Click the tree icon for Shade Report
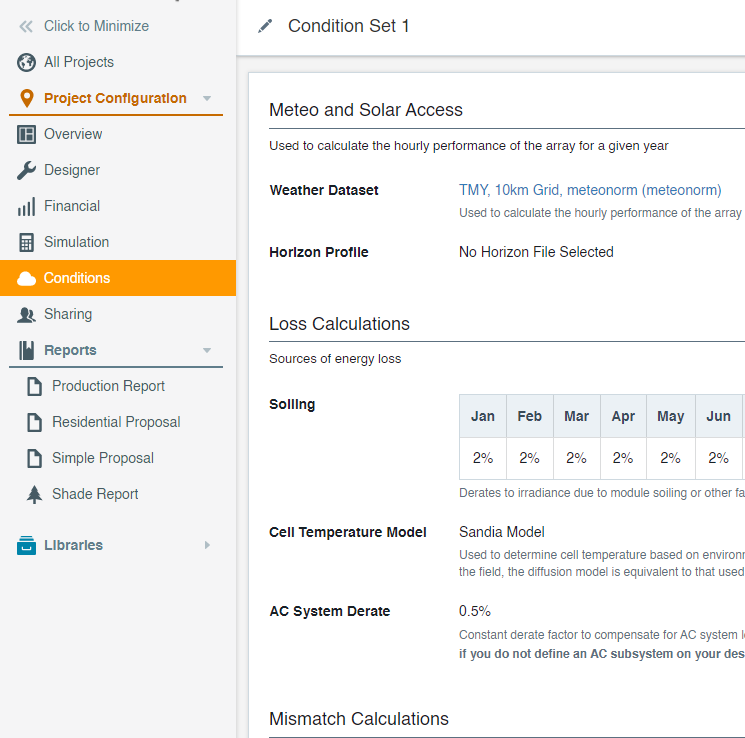This screenshot has width=745, height=738. [x=35, y=494]
